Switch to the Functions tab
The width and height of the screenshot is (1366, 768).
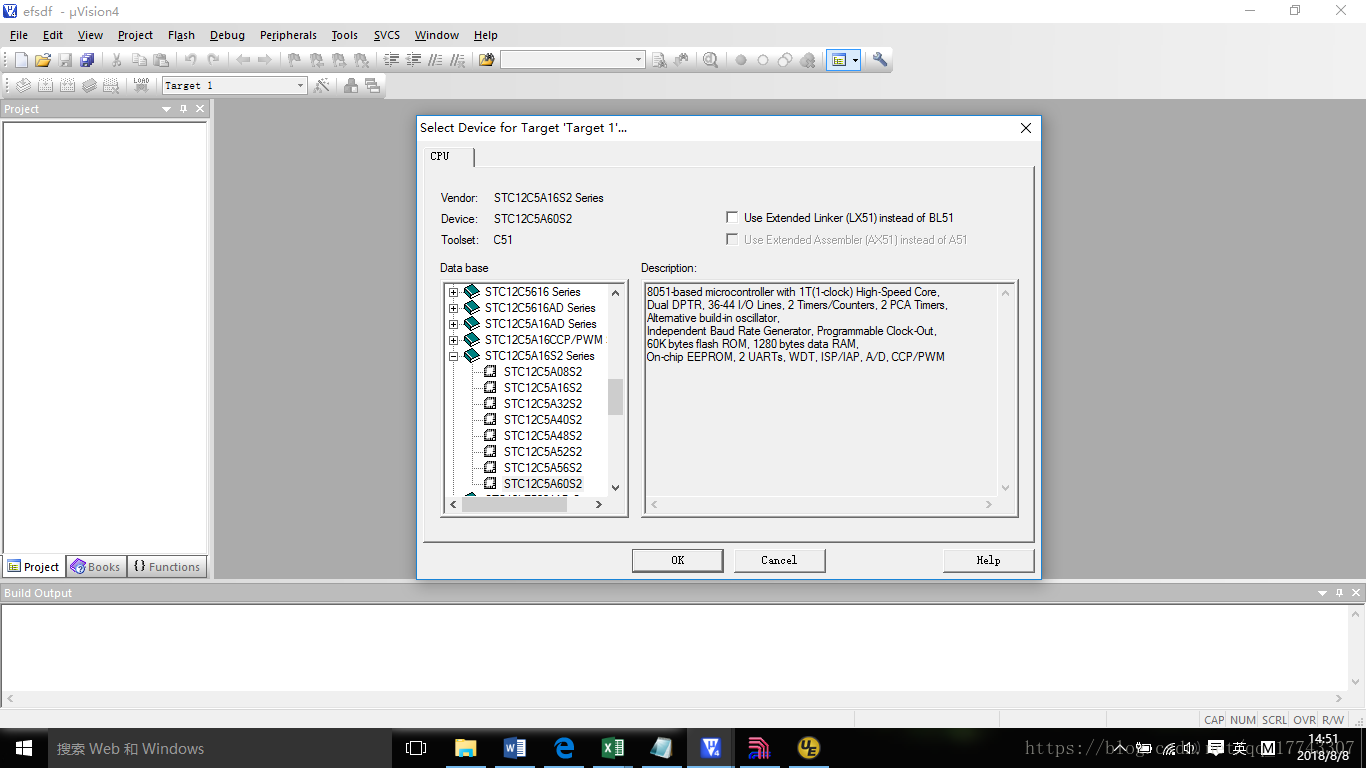pos(167,567)
